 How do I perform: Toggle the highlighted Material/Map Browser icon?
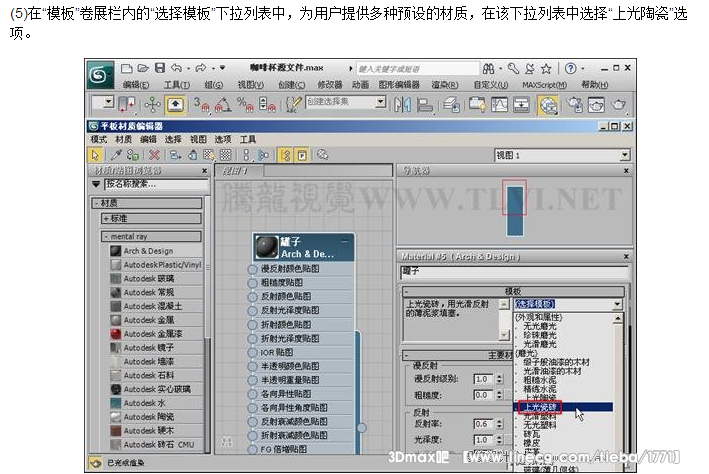tap(285, 155)
